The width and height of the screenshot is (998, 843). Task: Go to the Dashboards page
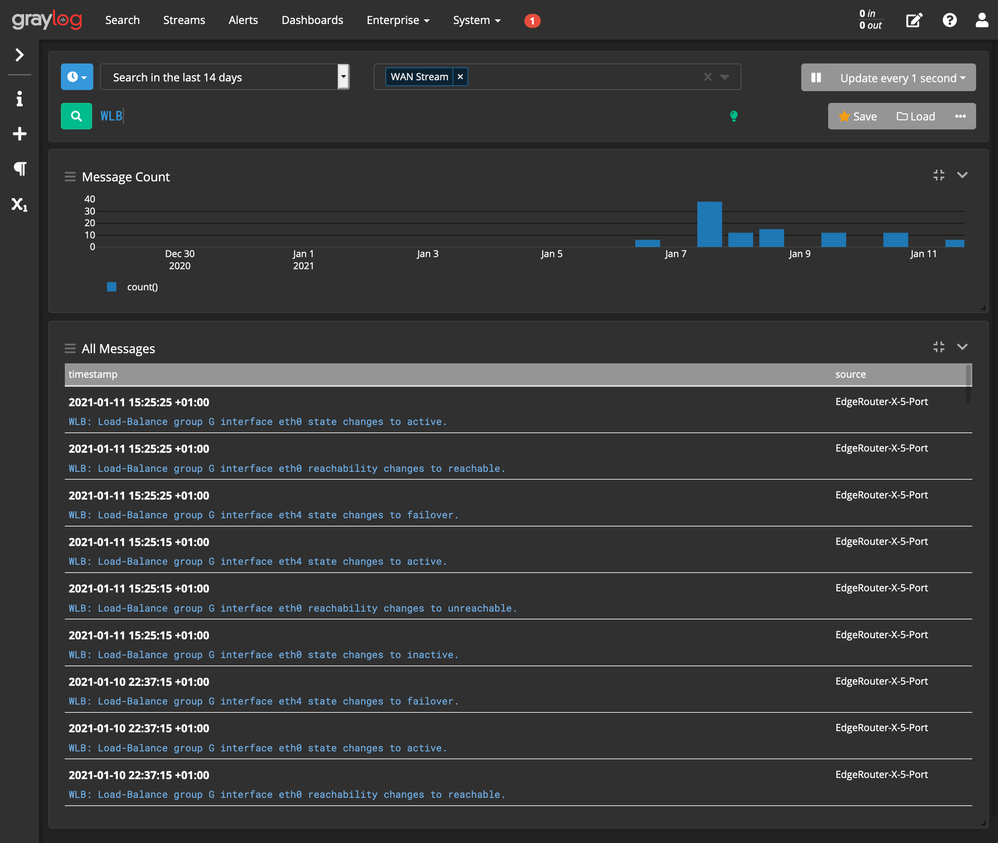[x=312, y=19]
